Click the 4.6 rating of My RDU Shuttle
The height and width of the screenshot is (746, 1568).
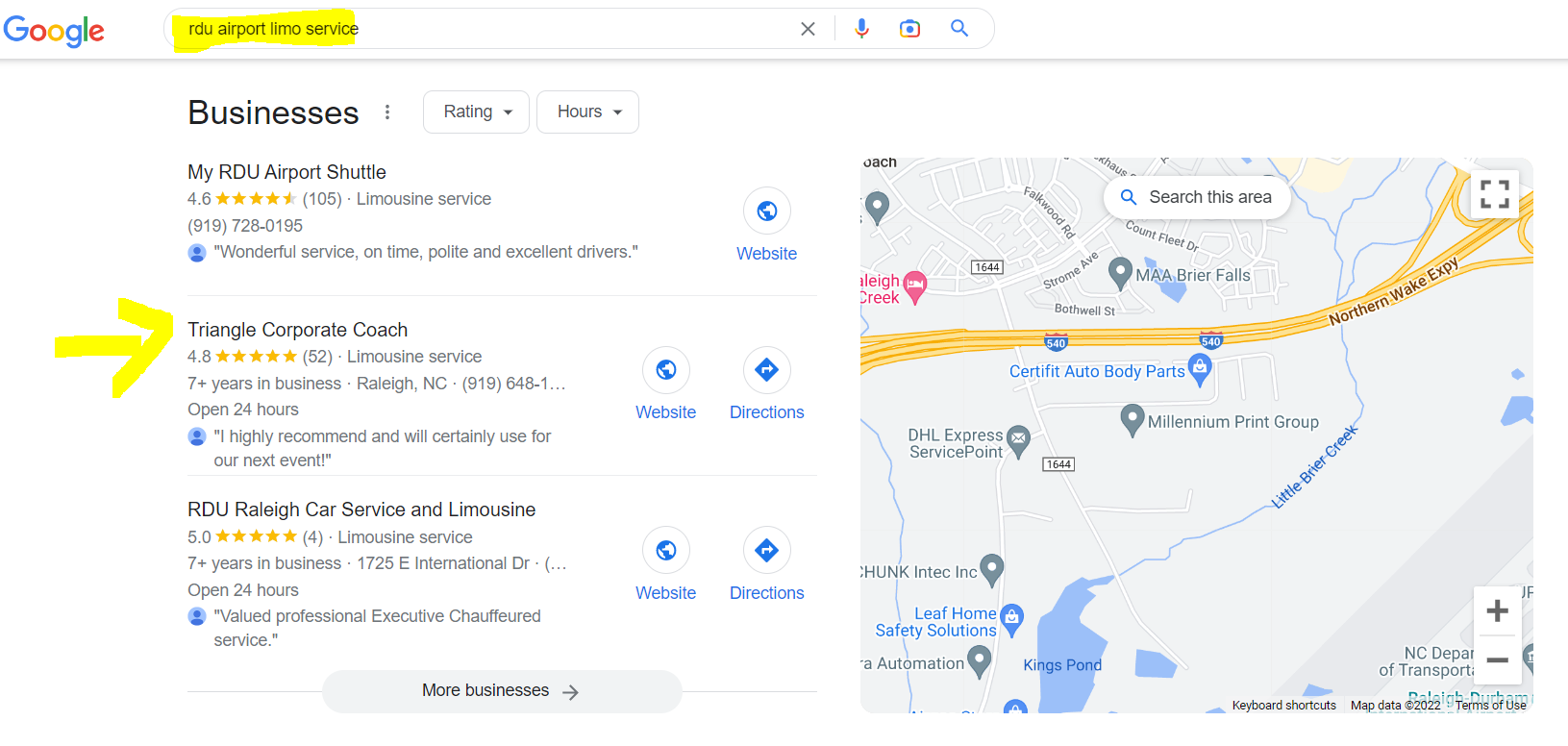pos(199,199)
